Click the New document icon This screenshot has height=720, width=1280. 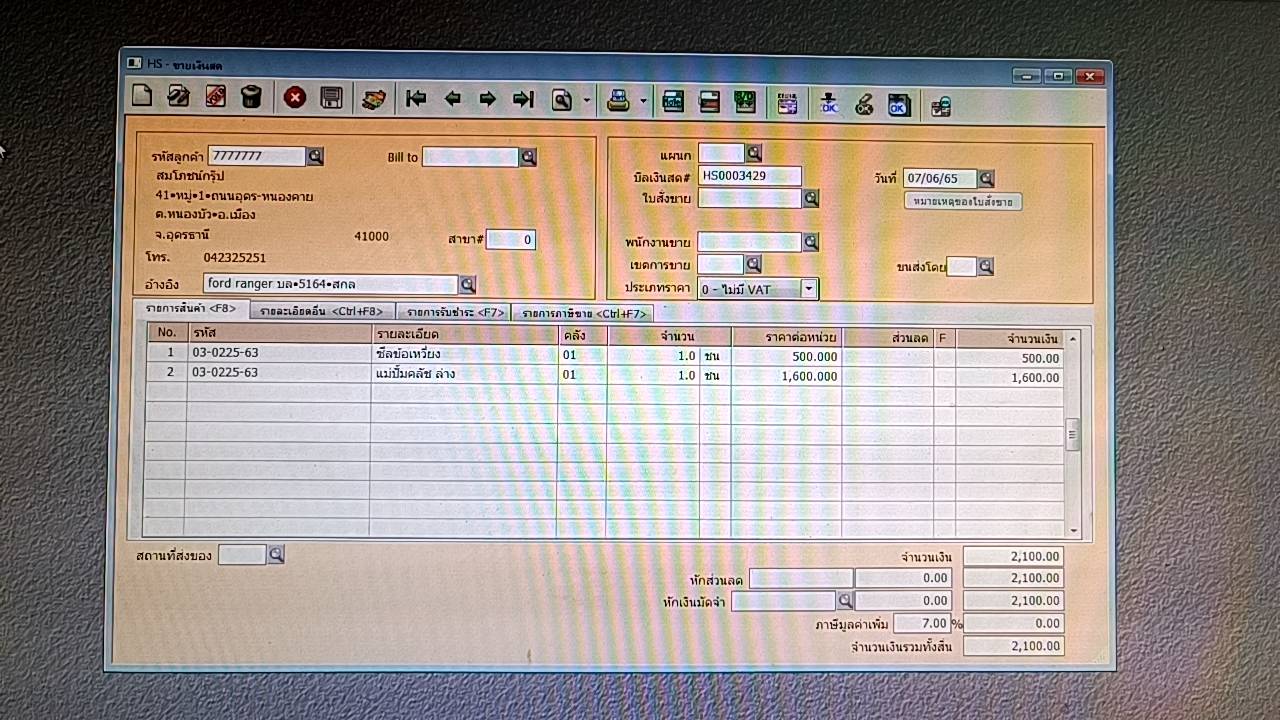pos(142,97)
